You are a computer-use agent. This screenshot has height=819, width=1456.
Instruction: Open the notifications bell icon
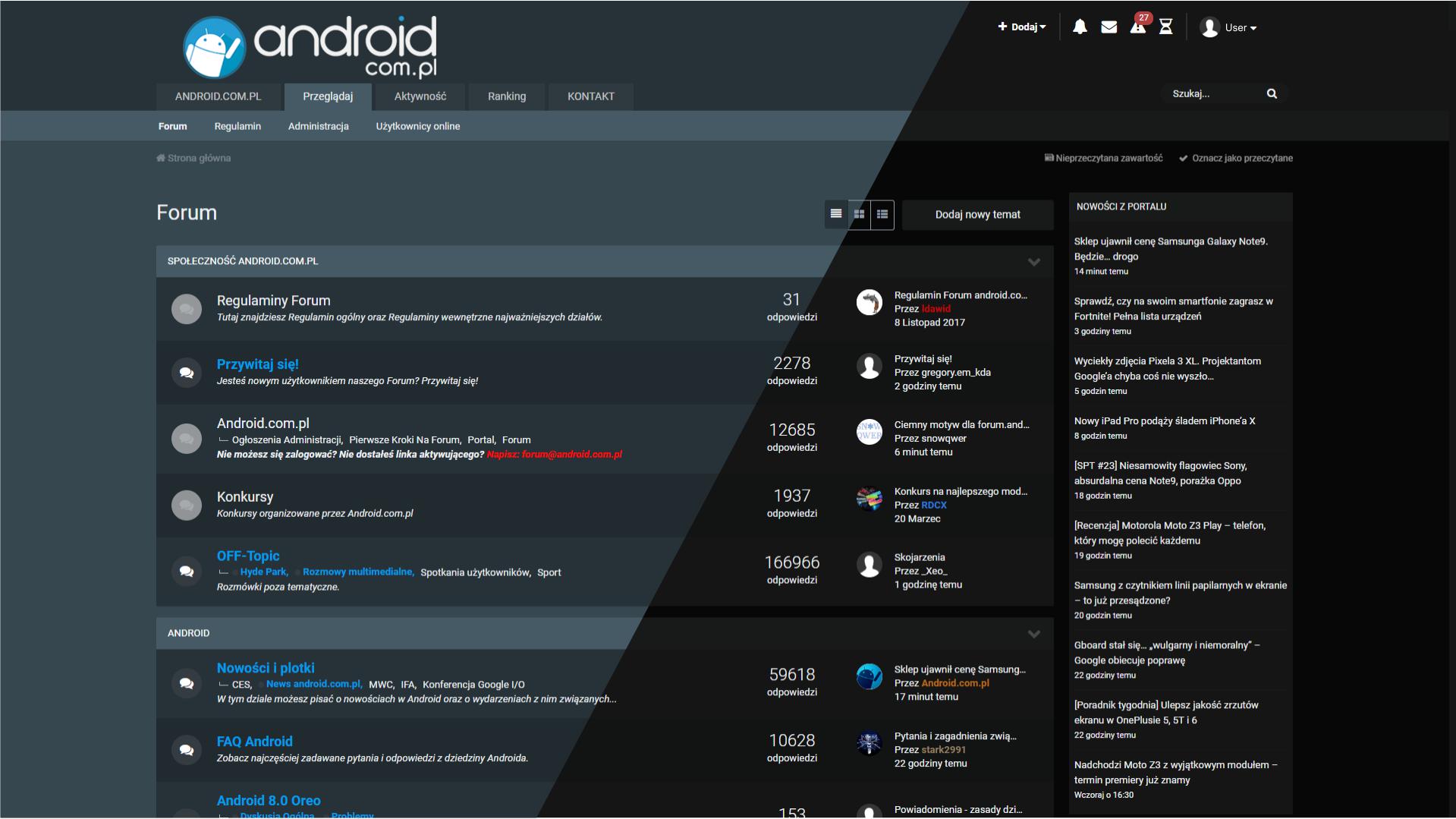click(x=1080, y=27)
